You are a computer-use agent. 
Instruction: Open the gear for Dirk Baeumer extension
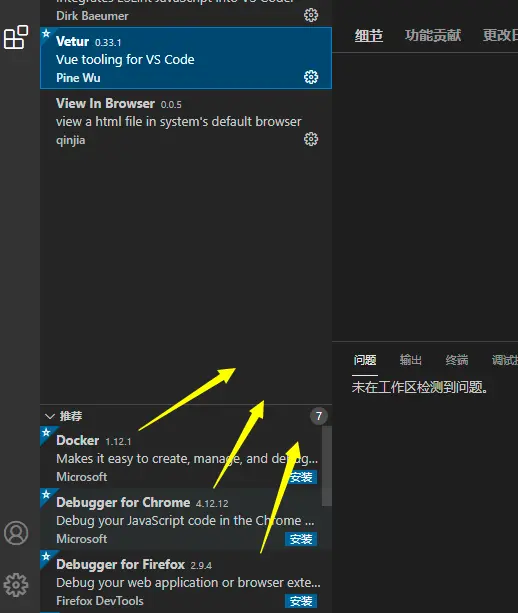311,15
